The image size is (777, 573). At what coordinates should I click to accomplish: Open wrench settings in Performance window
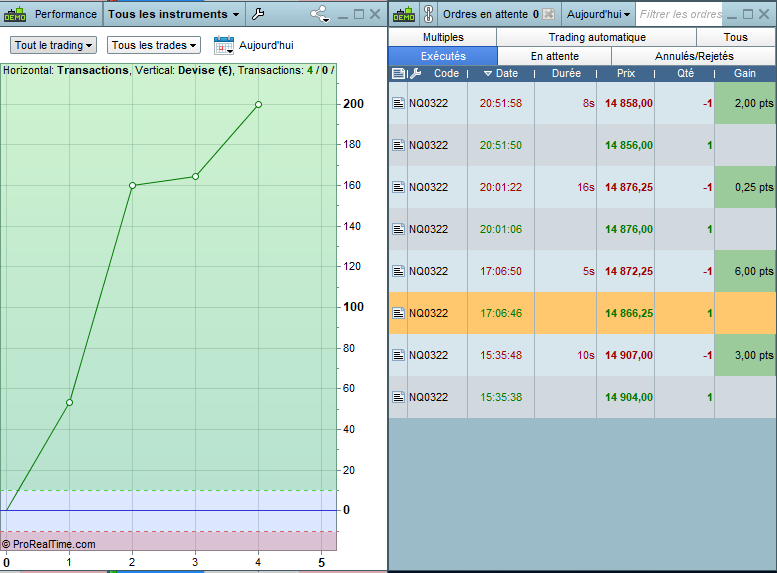[x=258, y=14]
